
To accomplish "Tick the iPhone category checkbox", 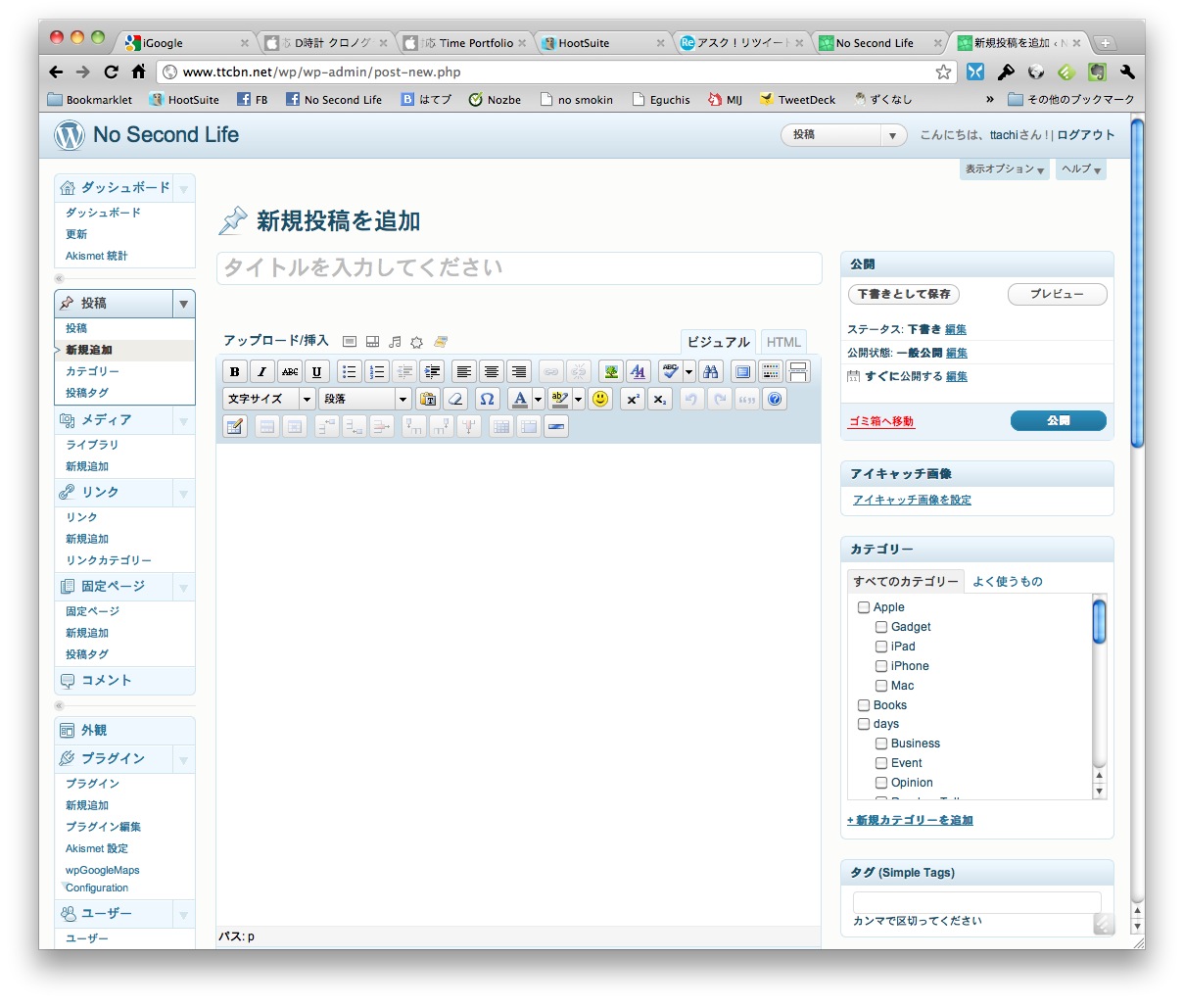I will pyautogui.click(x=881, y=666).
